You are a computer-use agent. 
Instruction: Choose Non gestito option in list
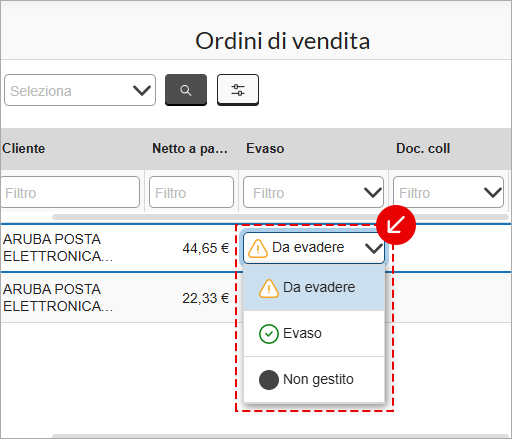pos(314,380)
